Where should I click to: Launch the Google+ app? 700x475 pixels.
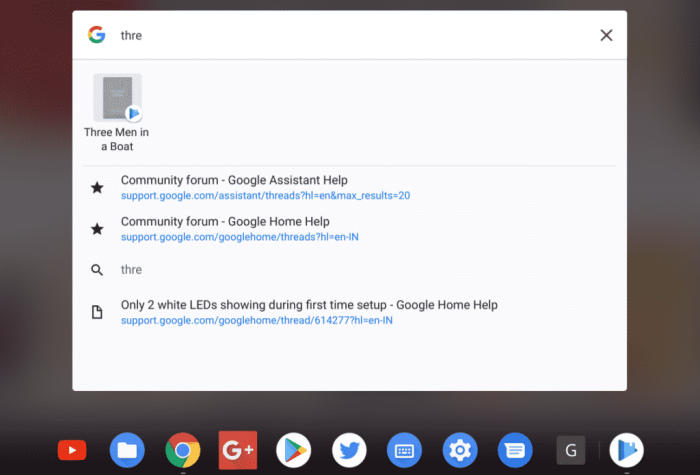(x=238, y=450)
